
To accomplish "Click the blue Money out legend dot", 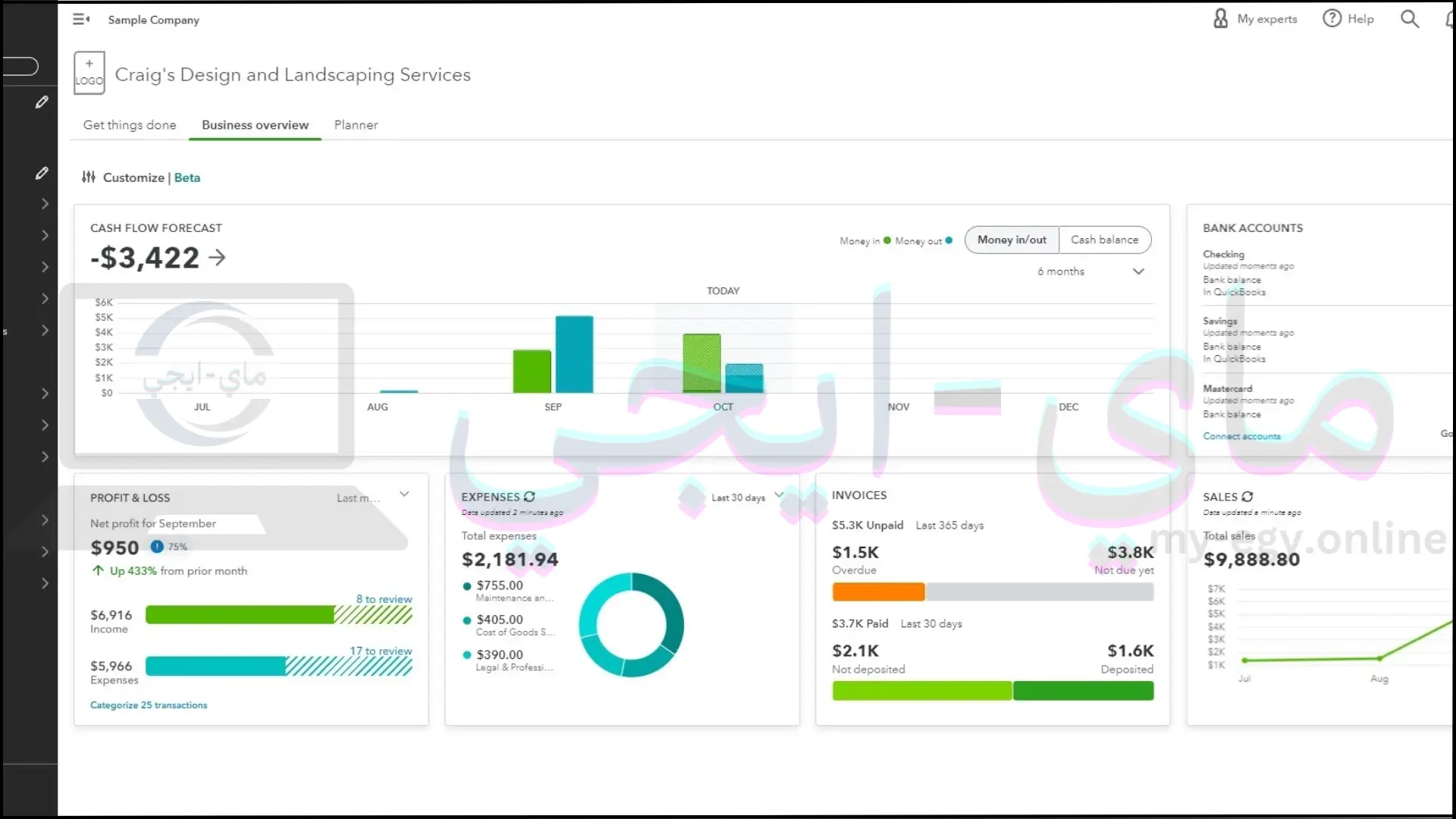I will pyautogui.click(x=949, y=240).
